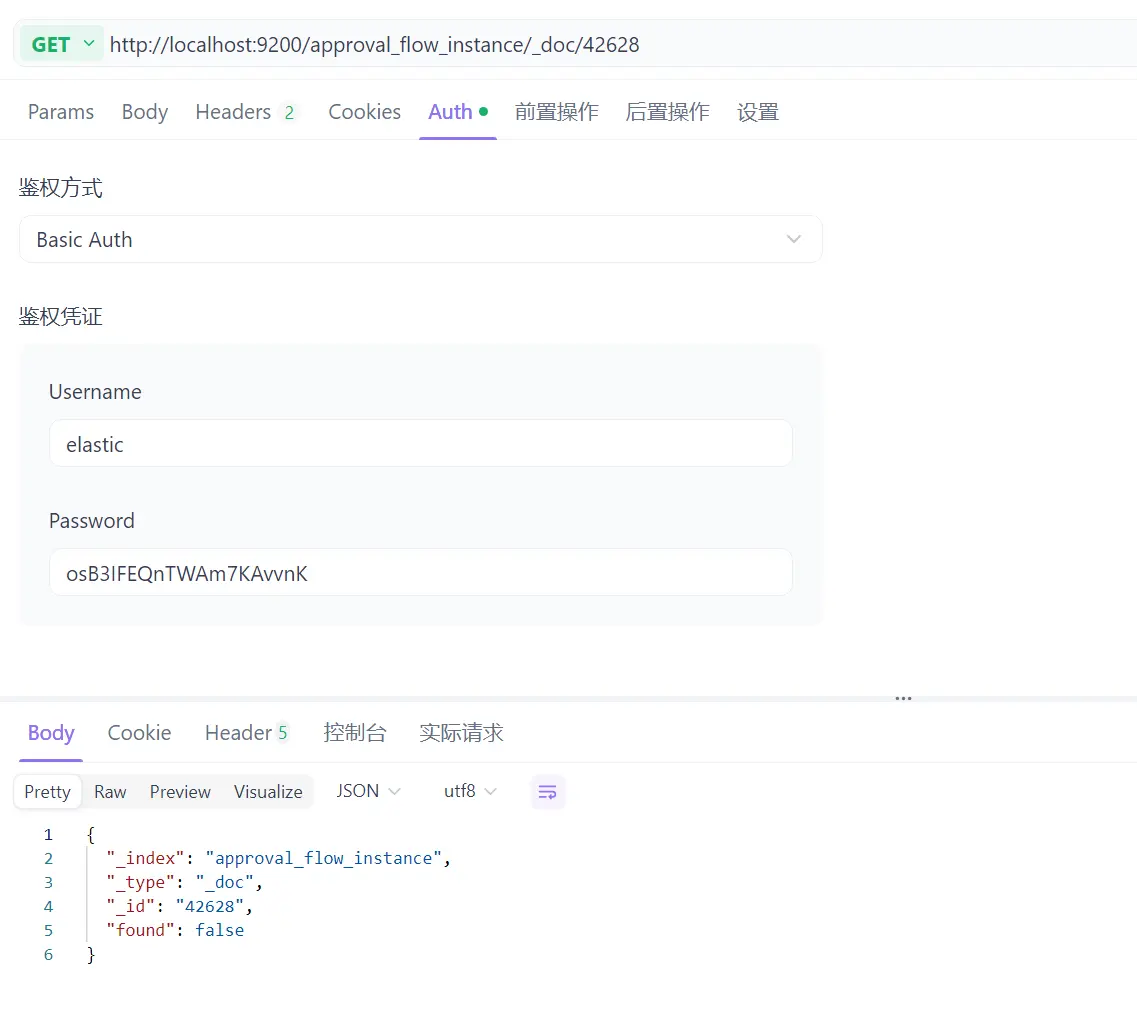1137x1014 pixels.
Task: Open the JSON response format dropdown
Action: (367, 791)
